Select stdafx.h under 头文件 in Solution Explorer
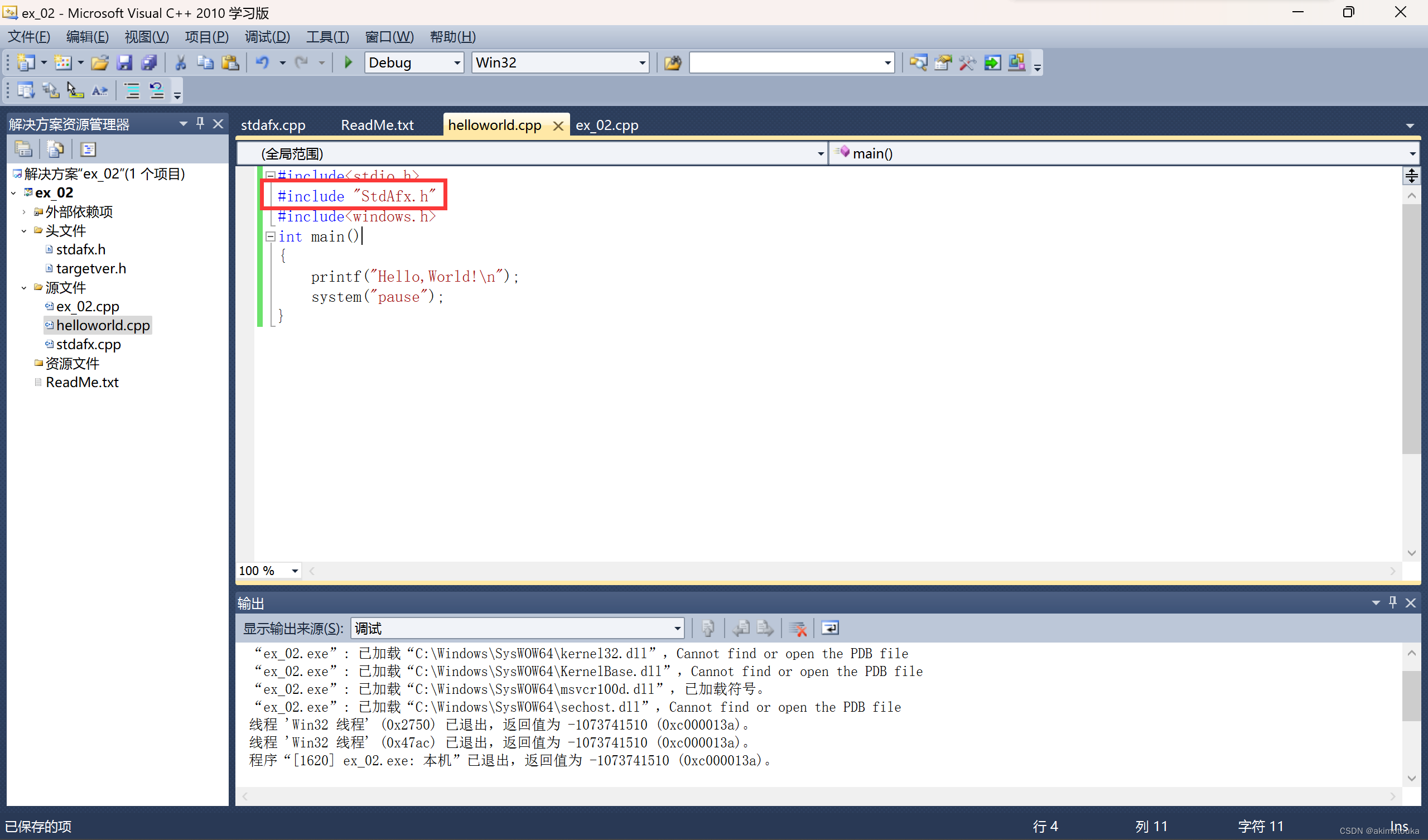 [81, 249]
